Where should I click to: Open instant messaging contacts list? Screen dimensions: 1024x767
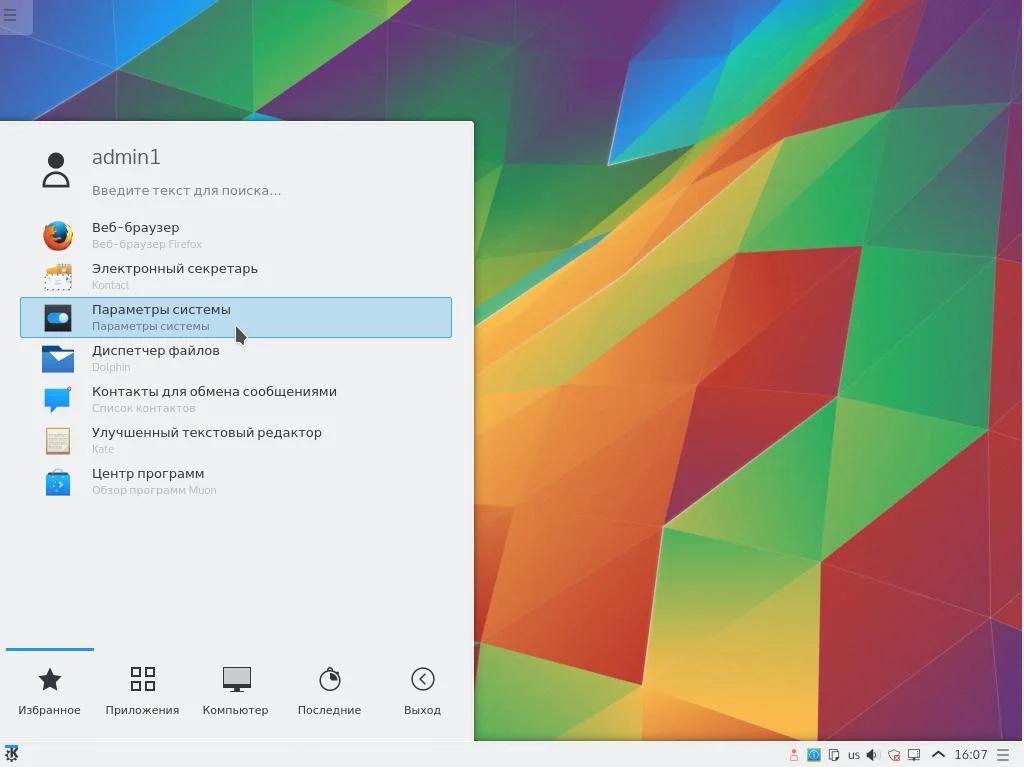236,400
